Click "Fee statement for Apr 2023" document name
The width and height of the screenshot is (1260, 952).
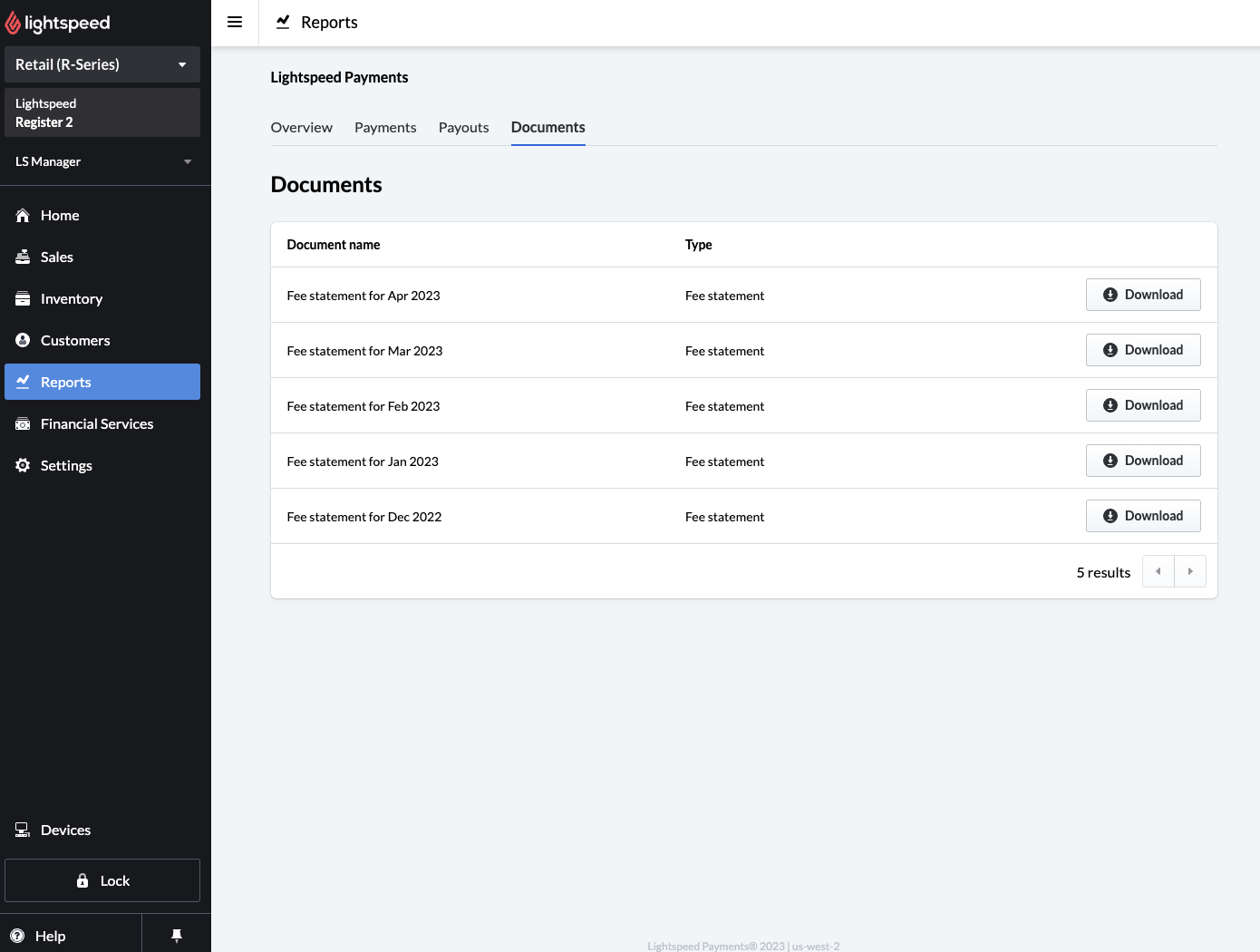pyautogui.click(x=363, y=296)
